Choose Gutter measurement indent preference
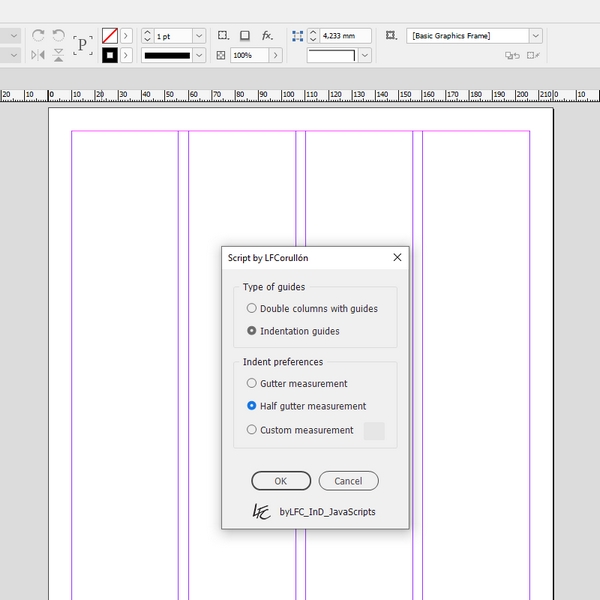Screen dimensions: 600x600 297,383
